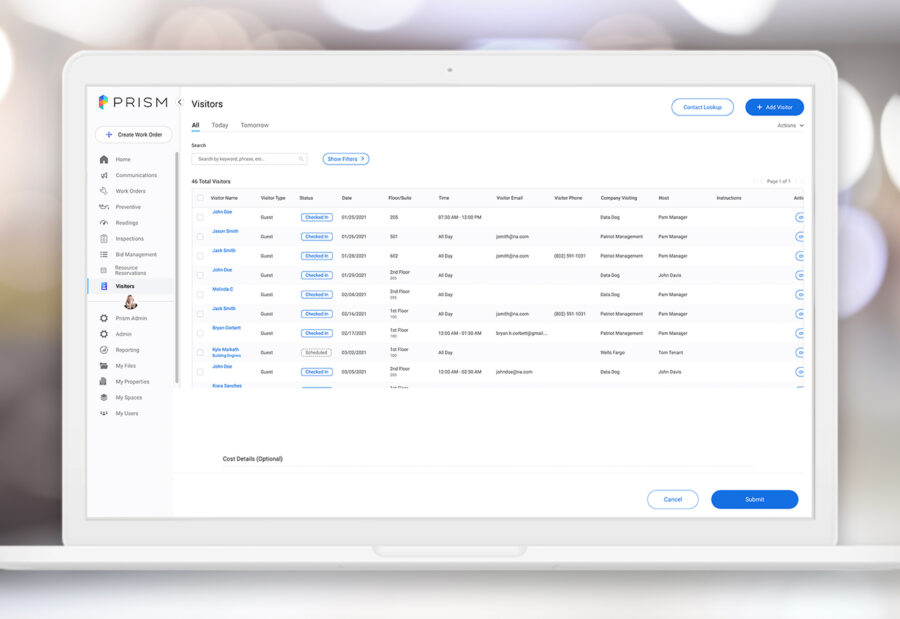Click the Add Visitor button

point(773,107)
